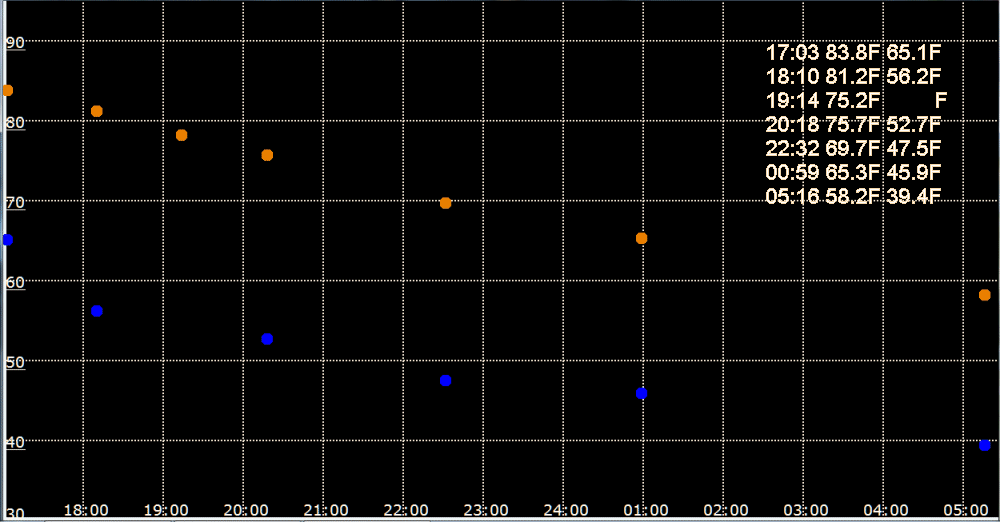Click the orange data point at 81.2F

(97, 111)
